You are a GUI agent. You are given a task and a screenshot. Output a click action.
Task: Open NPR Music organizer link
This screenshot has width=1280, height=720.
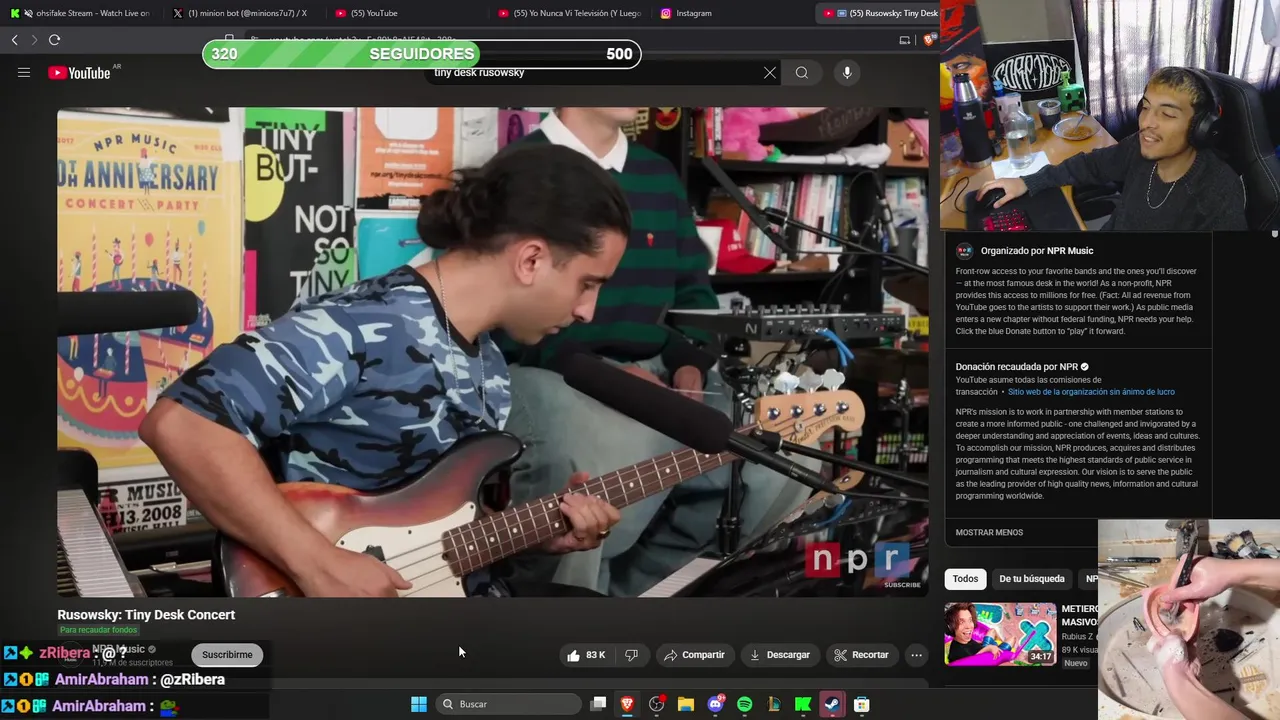point(1070,251)
